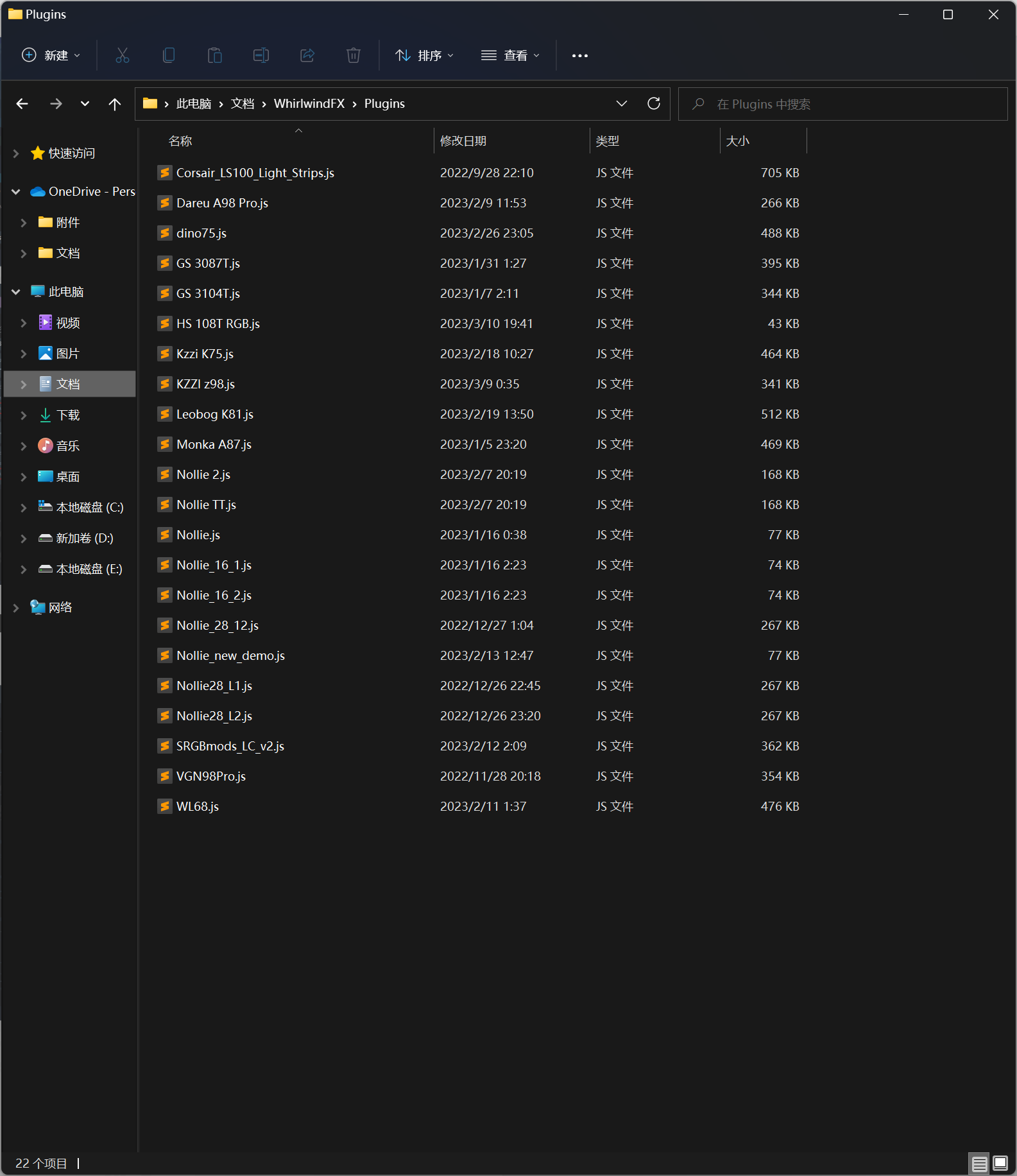The width and height of the screenshot is (1017, 1176).
Task: Select the file Nollie_28_12.js
Action: pos(218,625)
